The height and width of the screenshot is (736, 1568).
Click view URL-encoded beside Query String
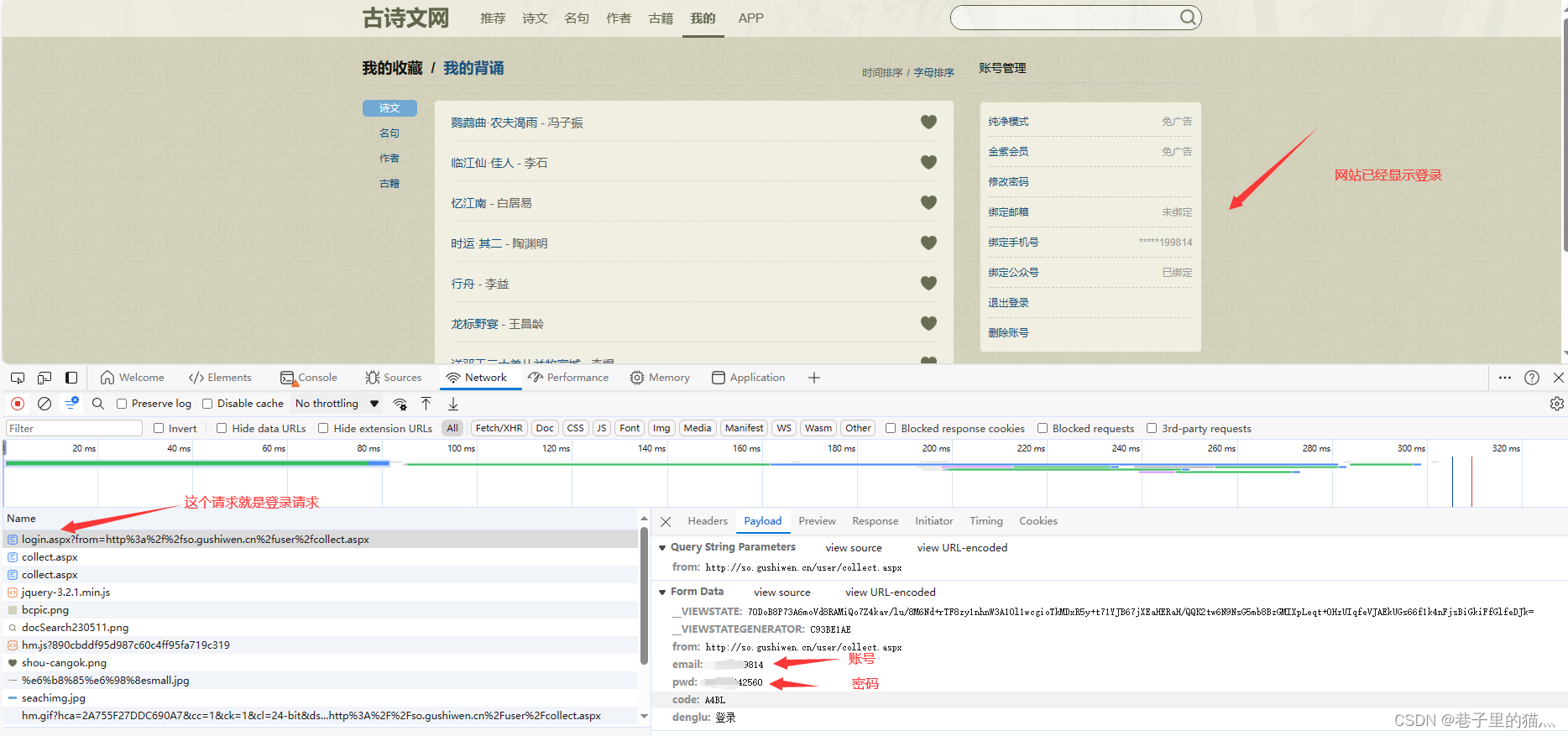pos(962,548)
